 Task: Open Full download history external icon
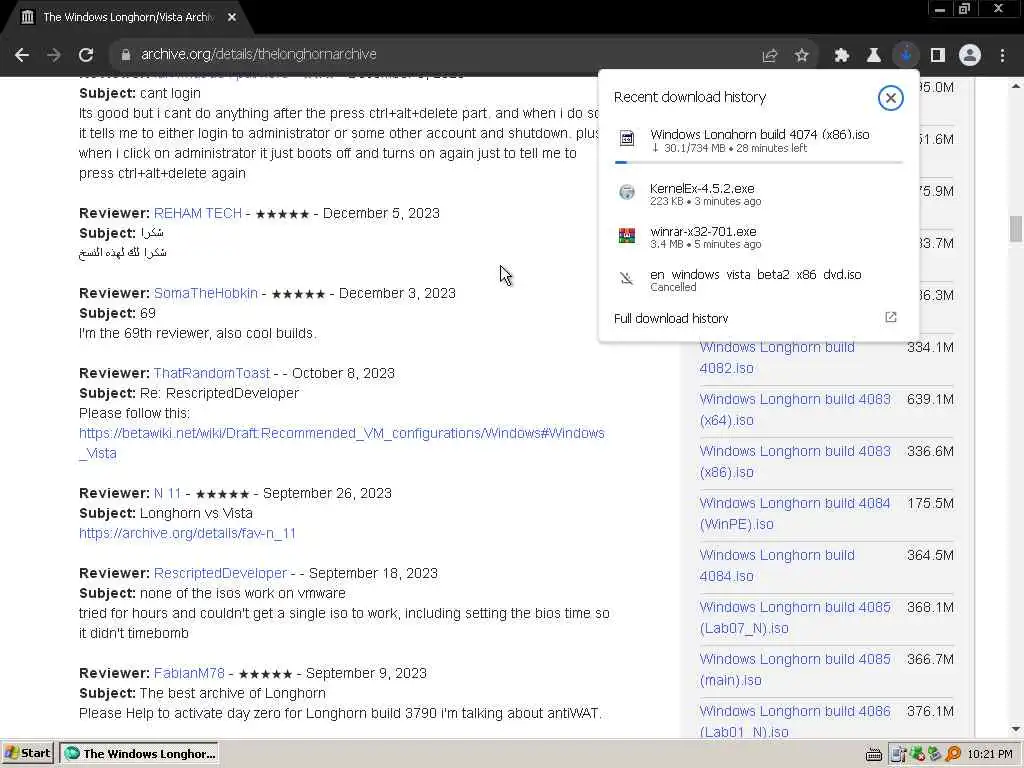891,317
